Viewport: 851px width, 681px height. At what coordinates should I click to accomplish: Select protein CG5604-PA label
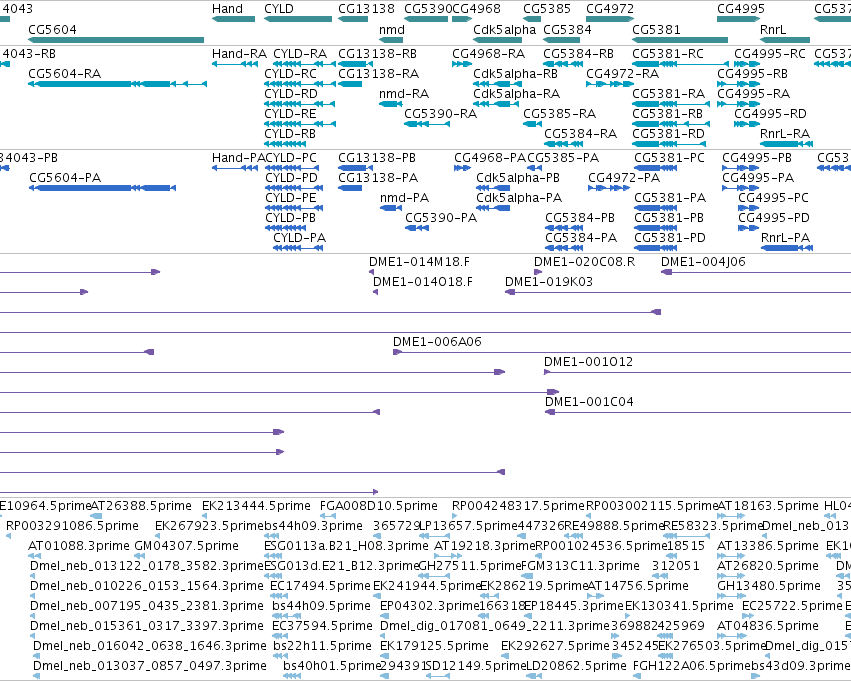tap(65, 178)
